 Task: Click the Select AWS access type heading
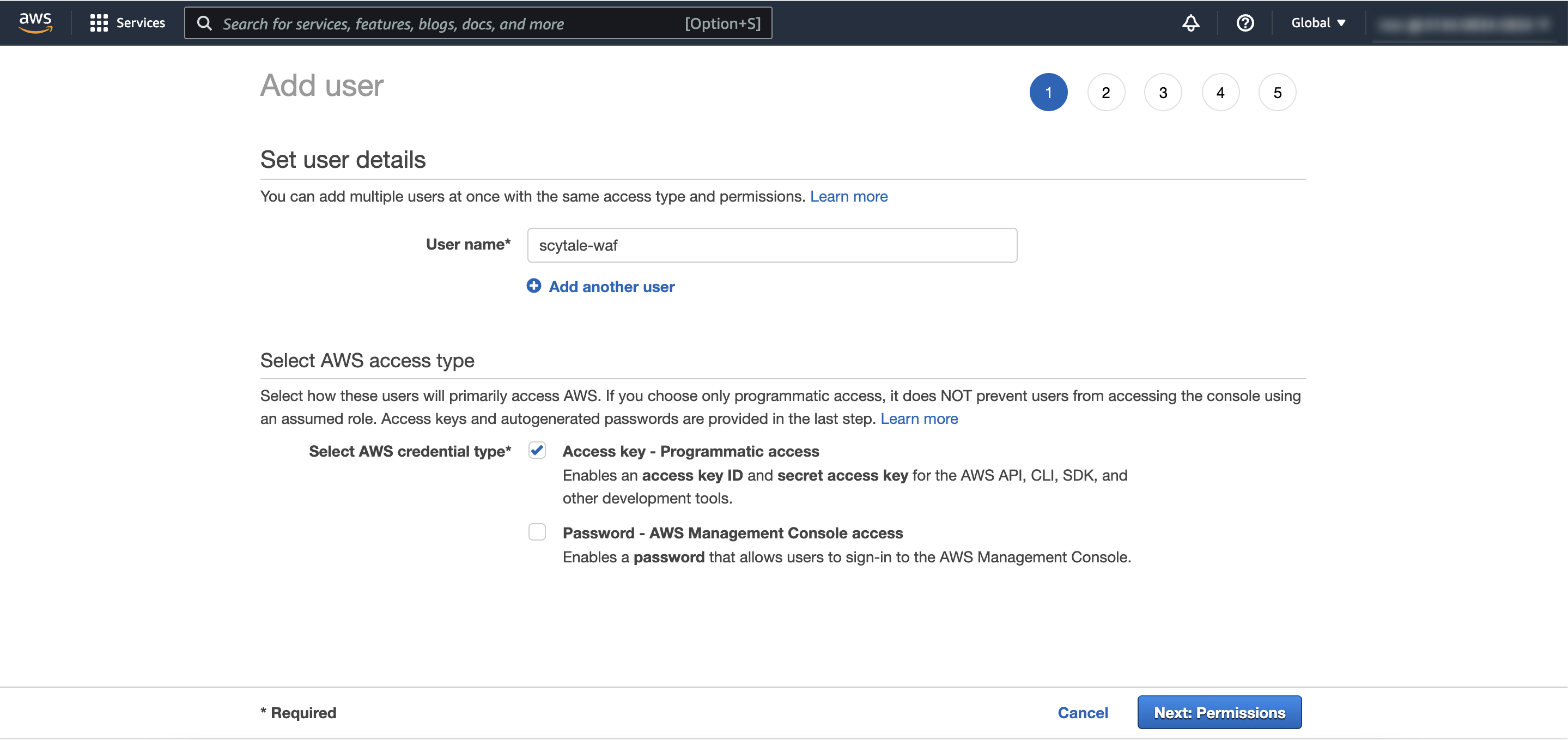coord(367,360)
